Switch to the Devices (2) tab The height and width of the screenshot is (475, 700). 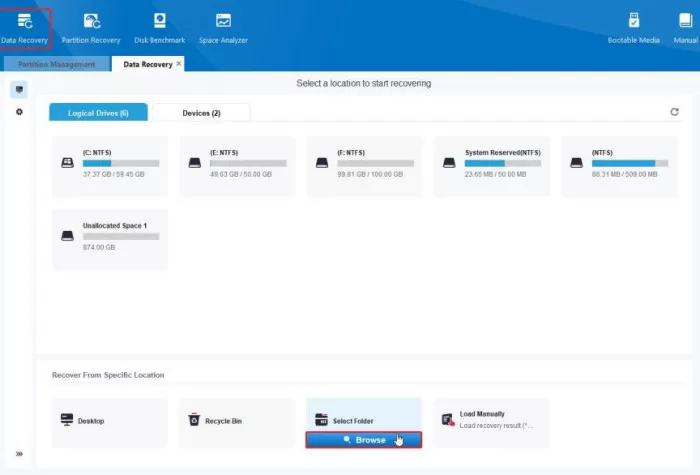(201, 113)
